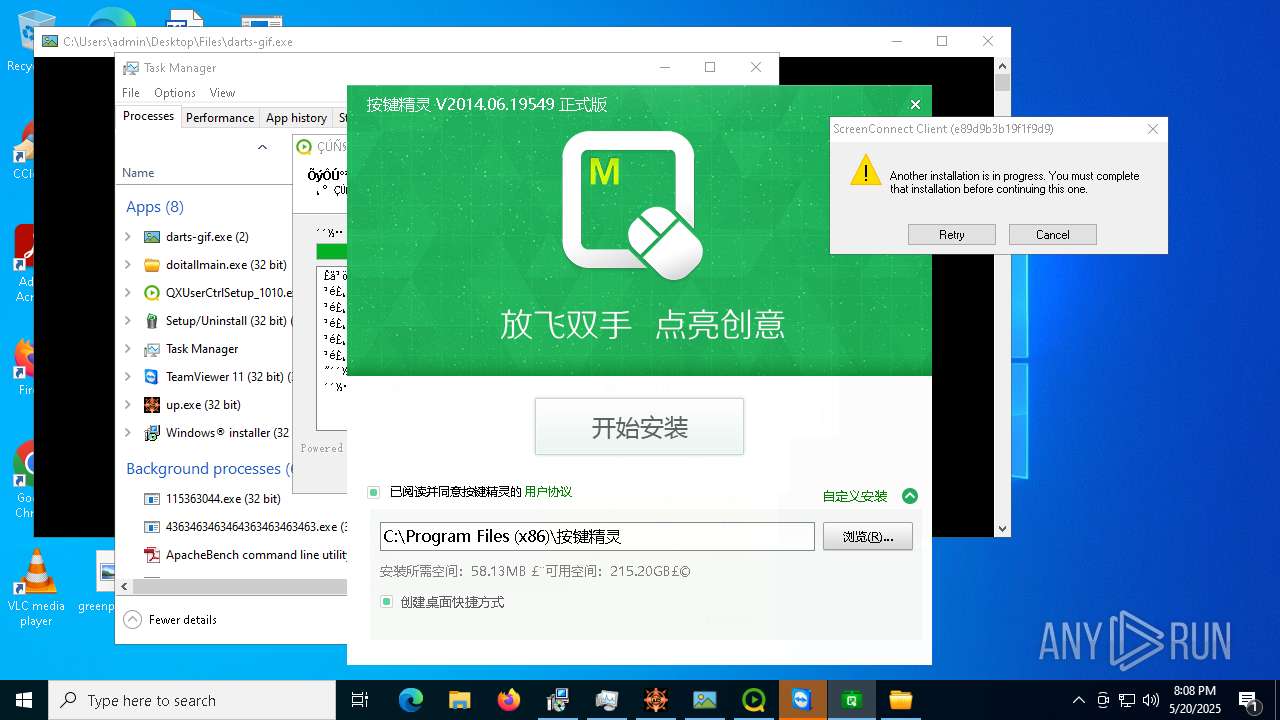Image resolution: width=1280 pixels, height=720 pixels.
Task: Open the green user agreement link
Action: tap(548, 492)
